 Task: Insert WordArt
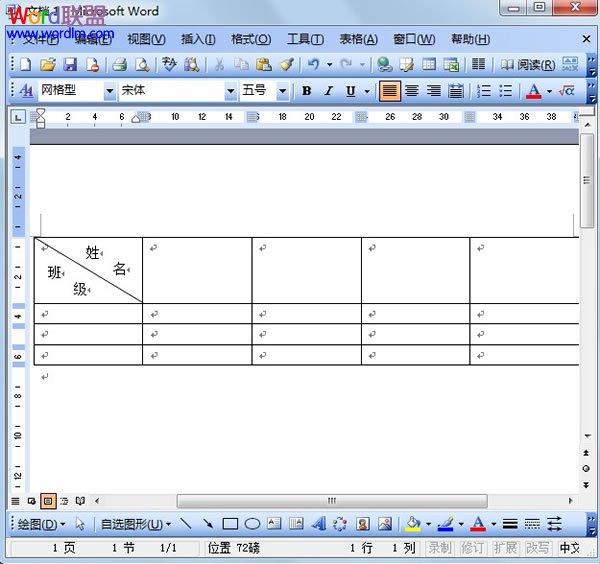pyautogui.click(x=319, y=523)
